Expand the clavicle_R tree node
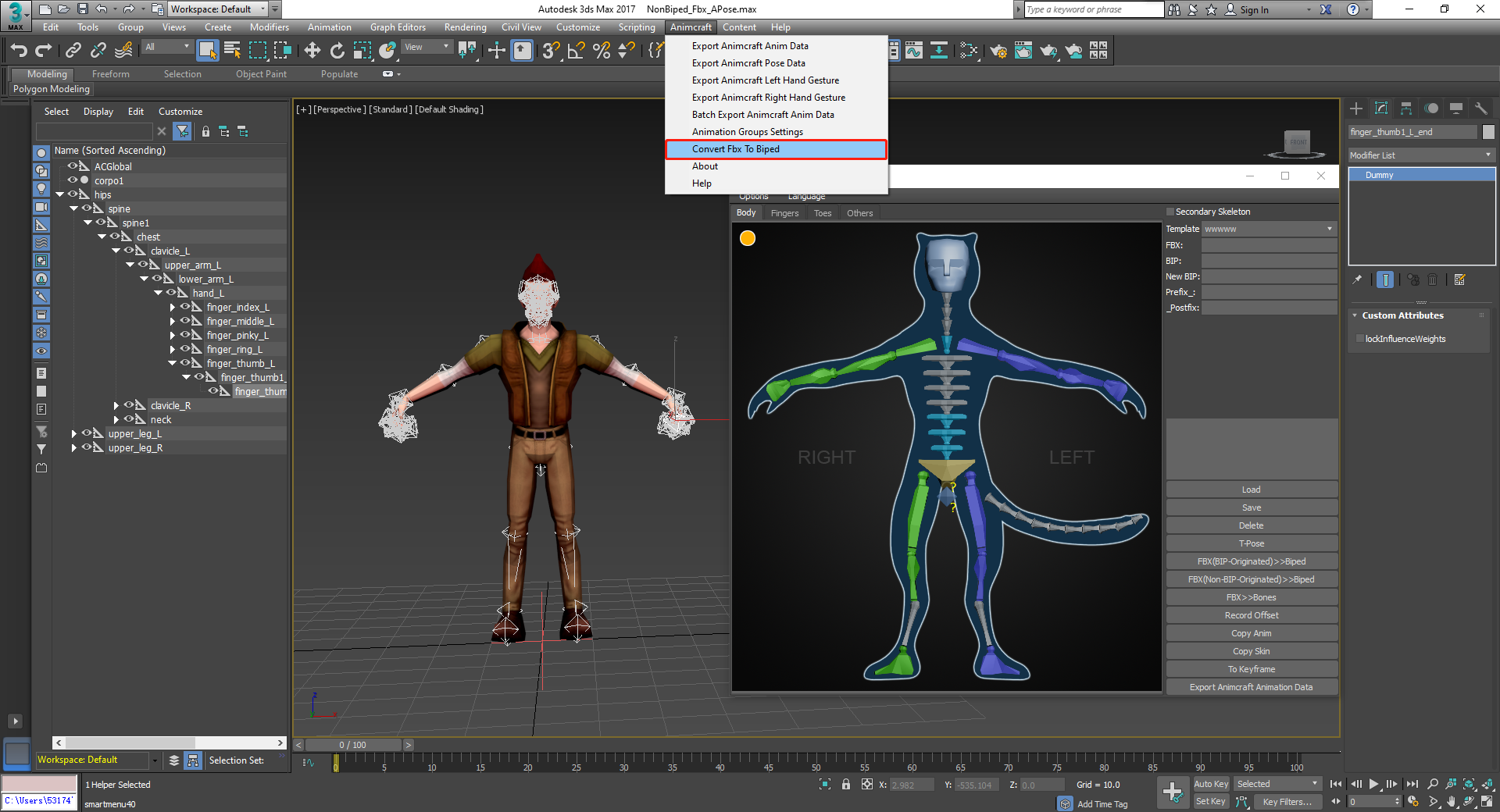Screen dimensions: 1500x812 [x=116, y=405]
